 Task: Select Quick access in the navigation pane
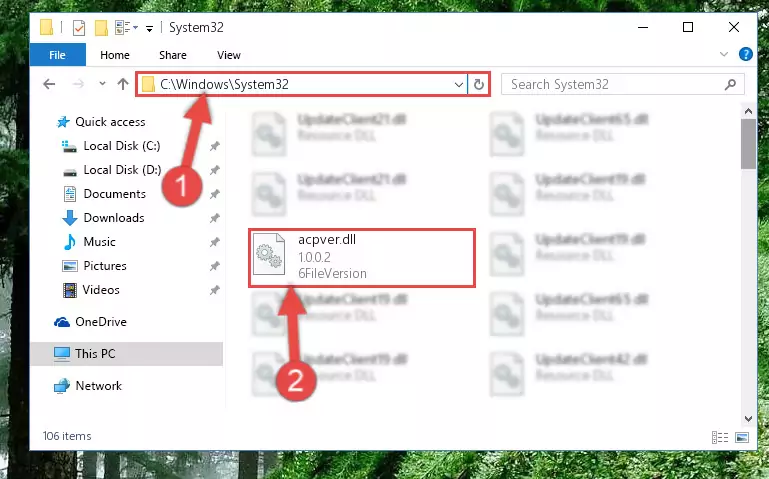point(110,122)
